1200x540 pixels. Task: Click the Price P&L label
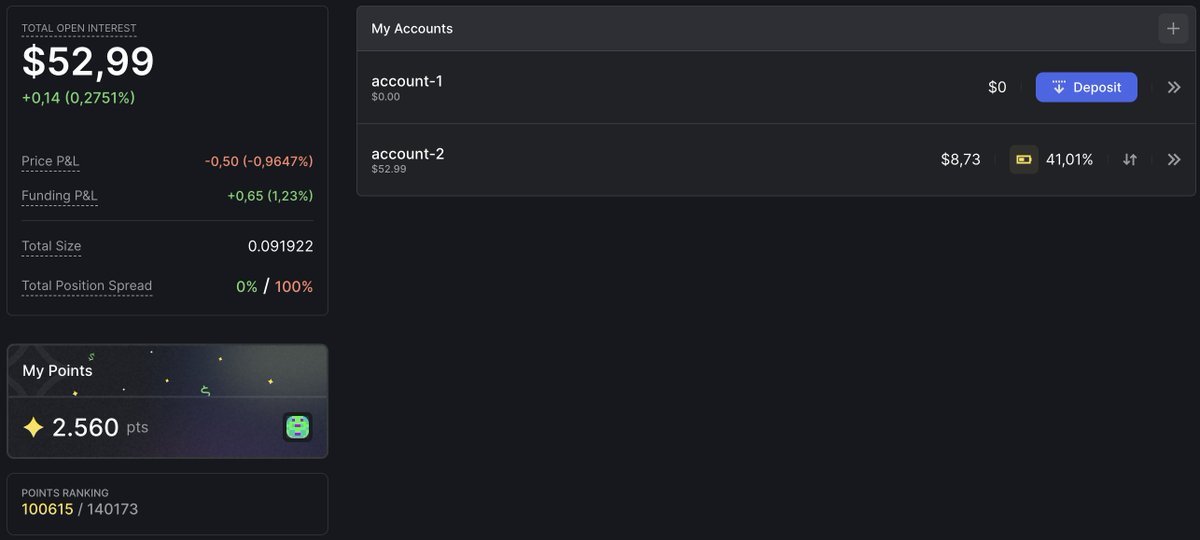pos(50,161)
